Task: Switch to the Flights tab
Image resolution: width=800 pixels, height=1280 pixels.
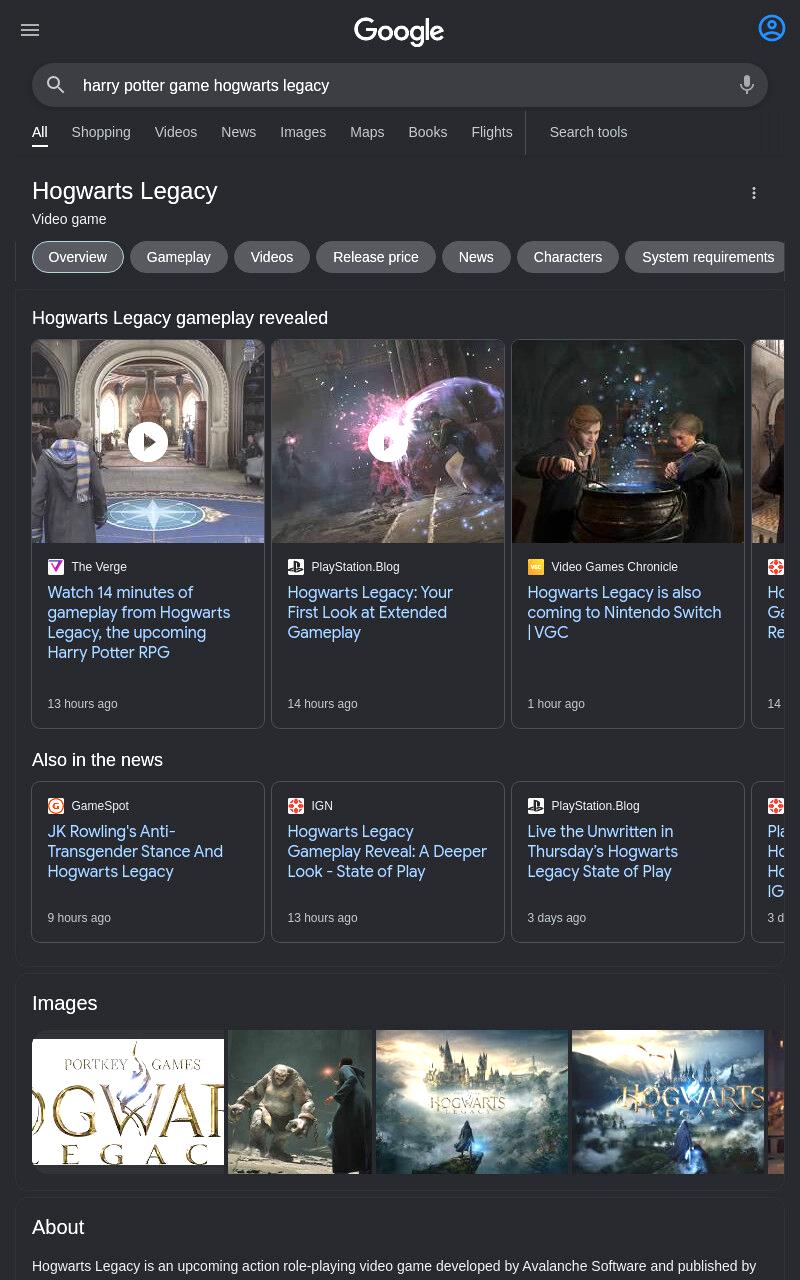Action: tap(492, 132)
